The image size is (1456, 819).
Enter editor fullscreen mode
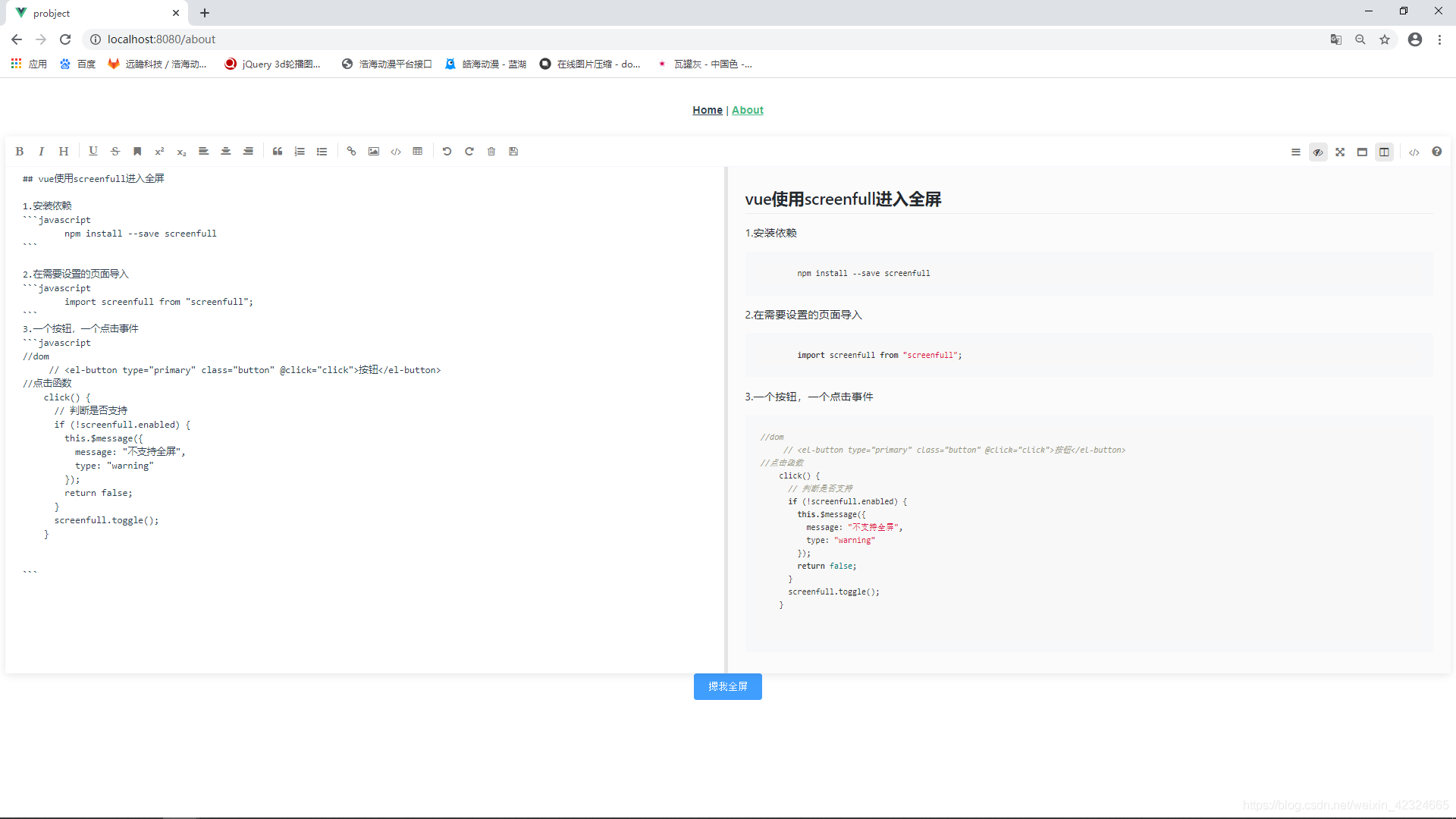pos(1340,152)
